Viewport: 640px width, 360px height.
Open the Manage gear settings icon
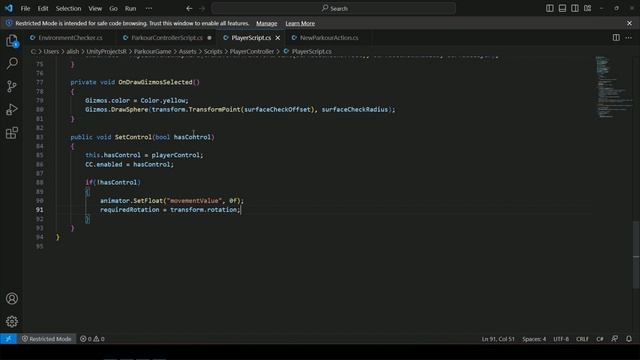pos(12,322)
